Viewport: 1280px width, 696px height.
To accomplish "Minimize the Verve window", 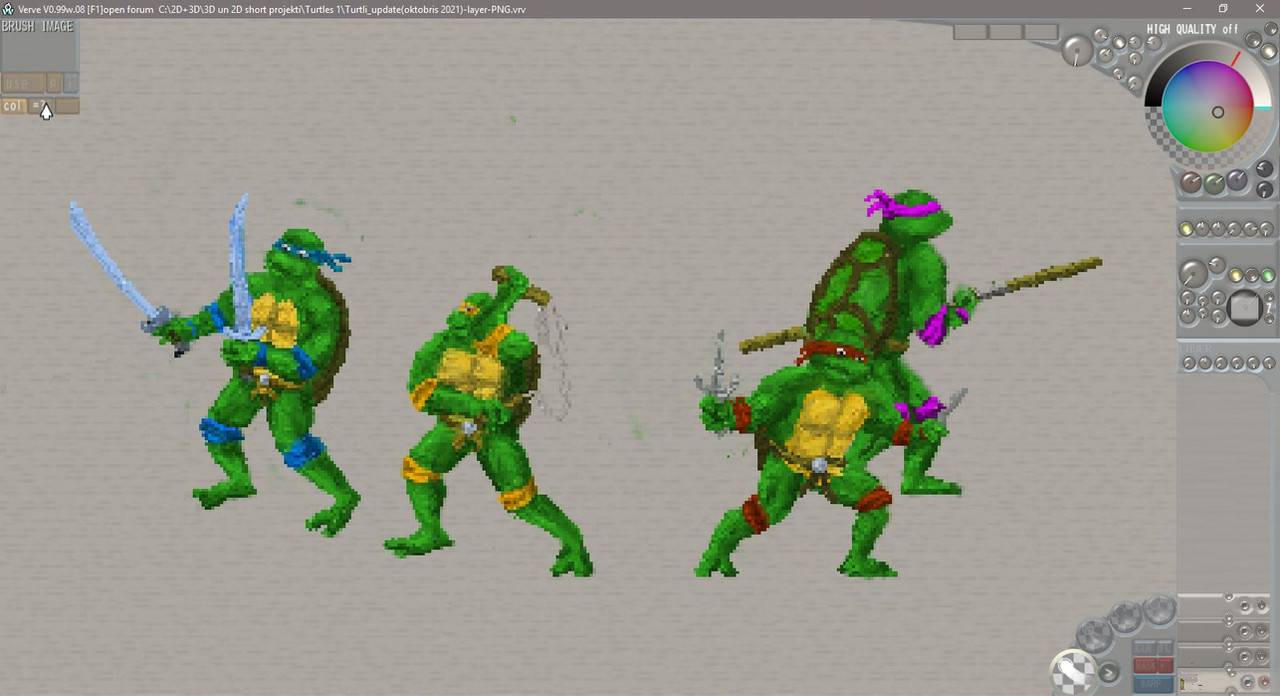I will pyautogui.click(x=1185, y=9).
